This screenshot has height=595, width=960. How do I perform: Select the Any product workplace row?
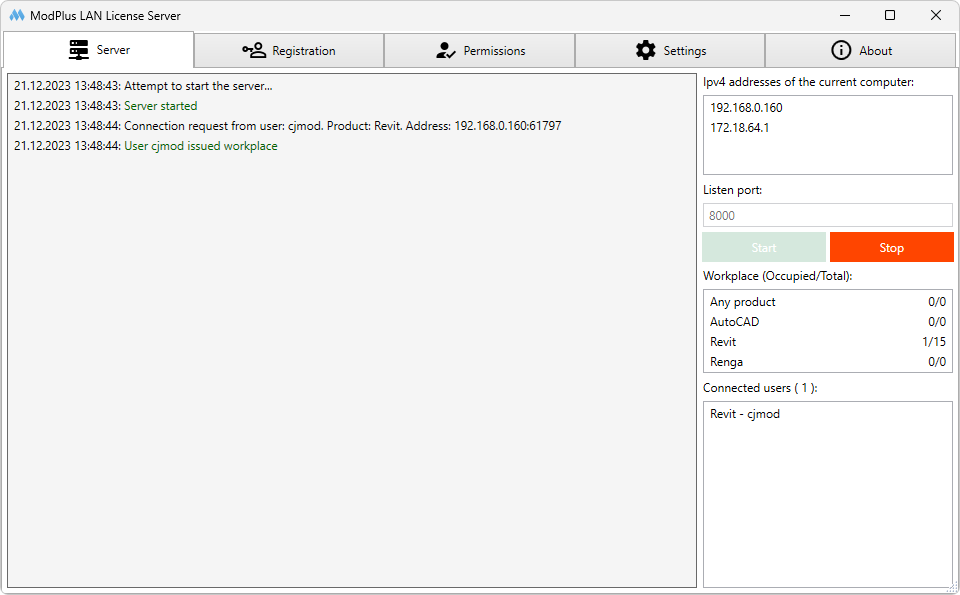827,302
